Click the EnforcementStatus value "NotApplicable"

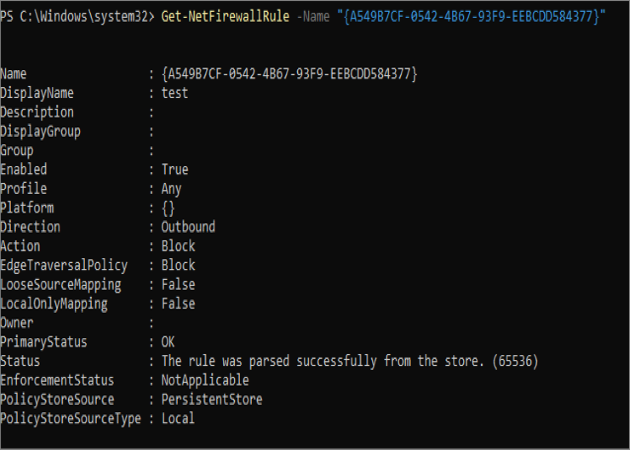tap(204, 380)
